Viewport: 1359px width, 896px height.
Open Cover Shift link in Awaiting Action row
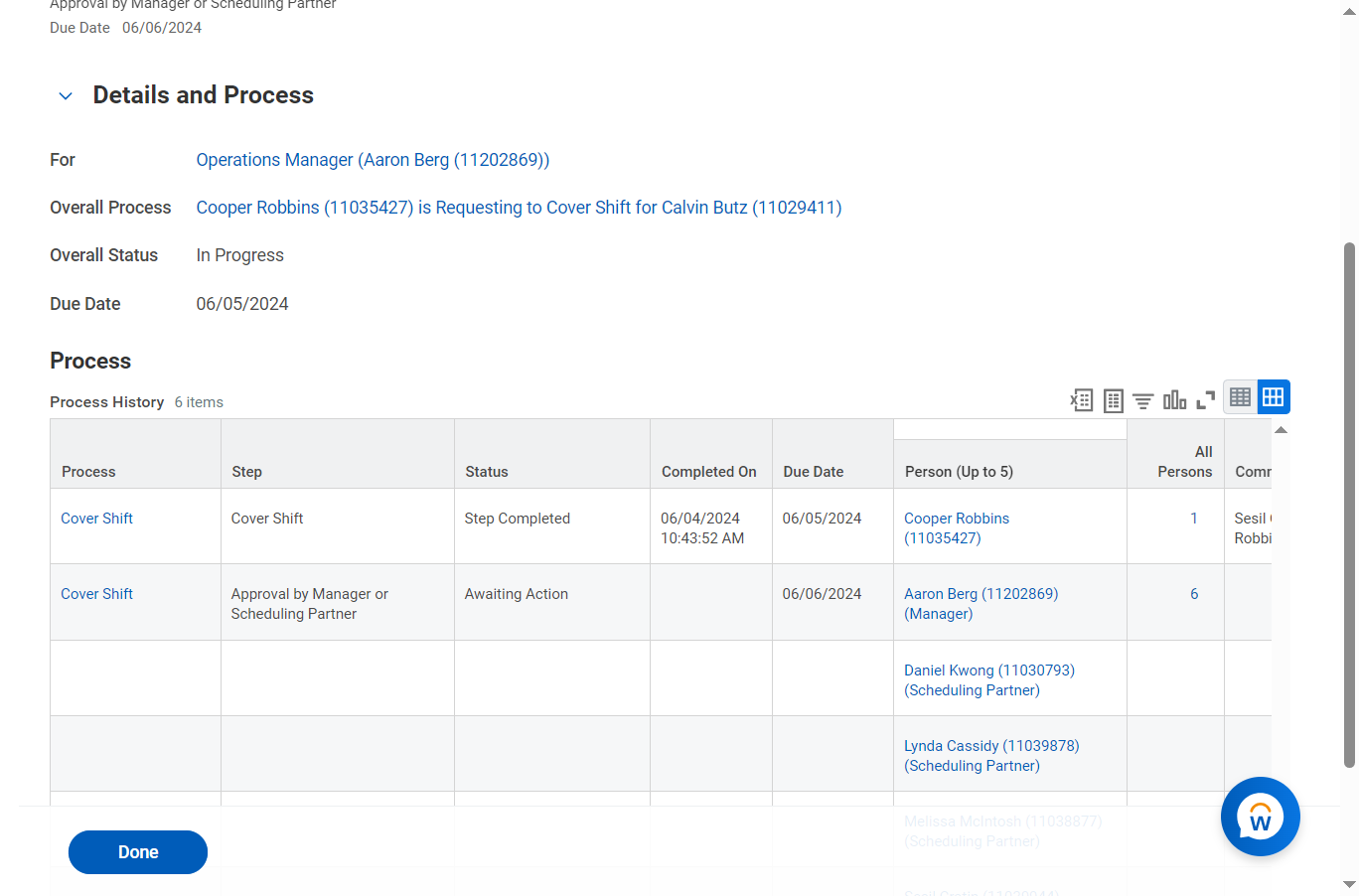[x=96, y=594]
